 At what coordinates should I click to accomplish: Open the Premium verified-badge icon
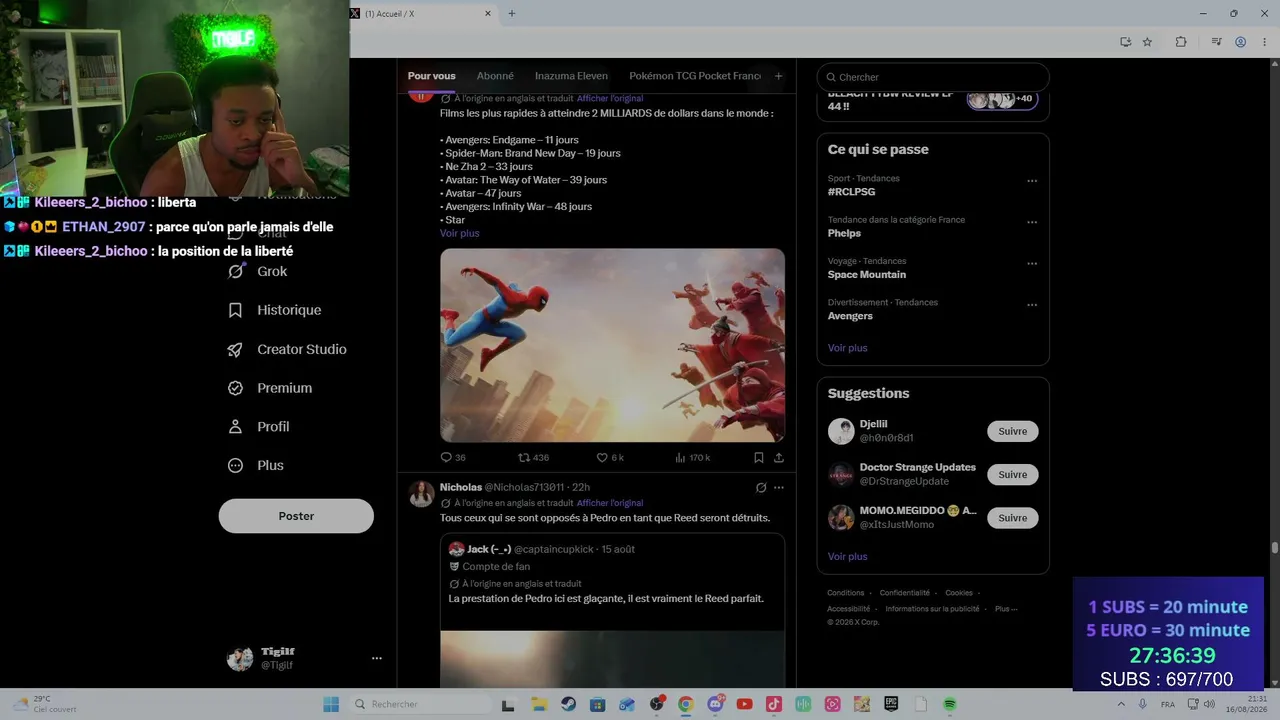point(235,388)
